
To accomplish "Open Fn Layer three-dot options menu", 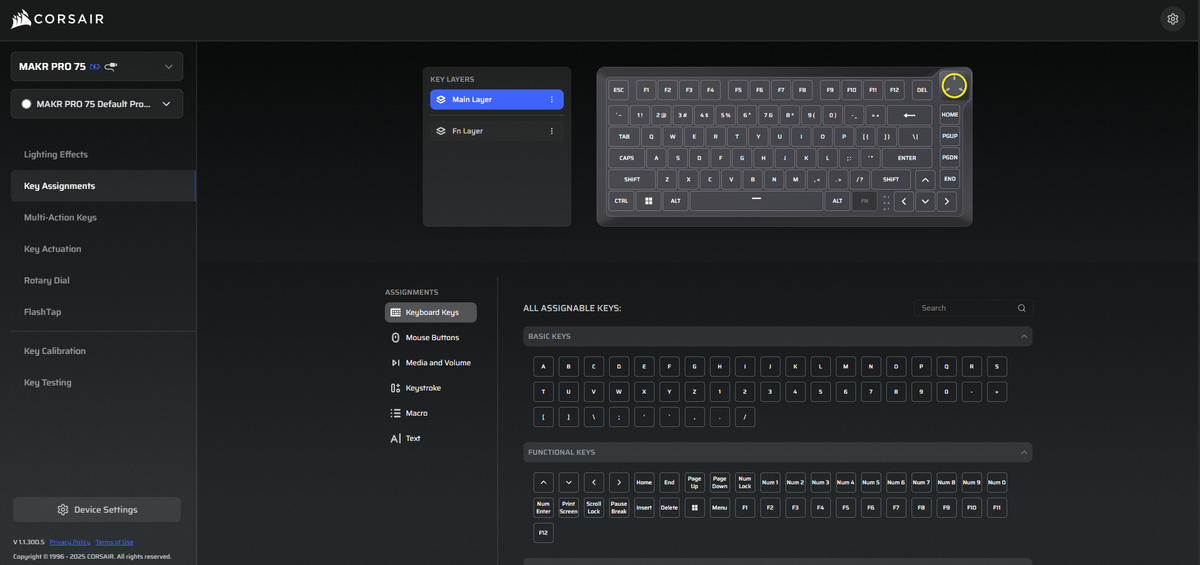I will tap(551, 131).
